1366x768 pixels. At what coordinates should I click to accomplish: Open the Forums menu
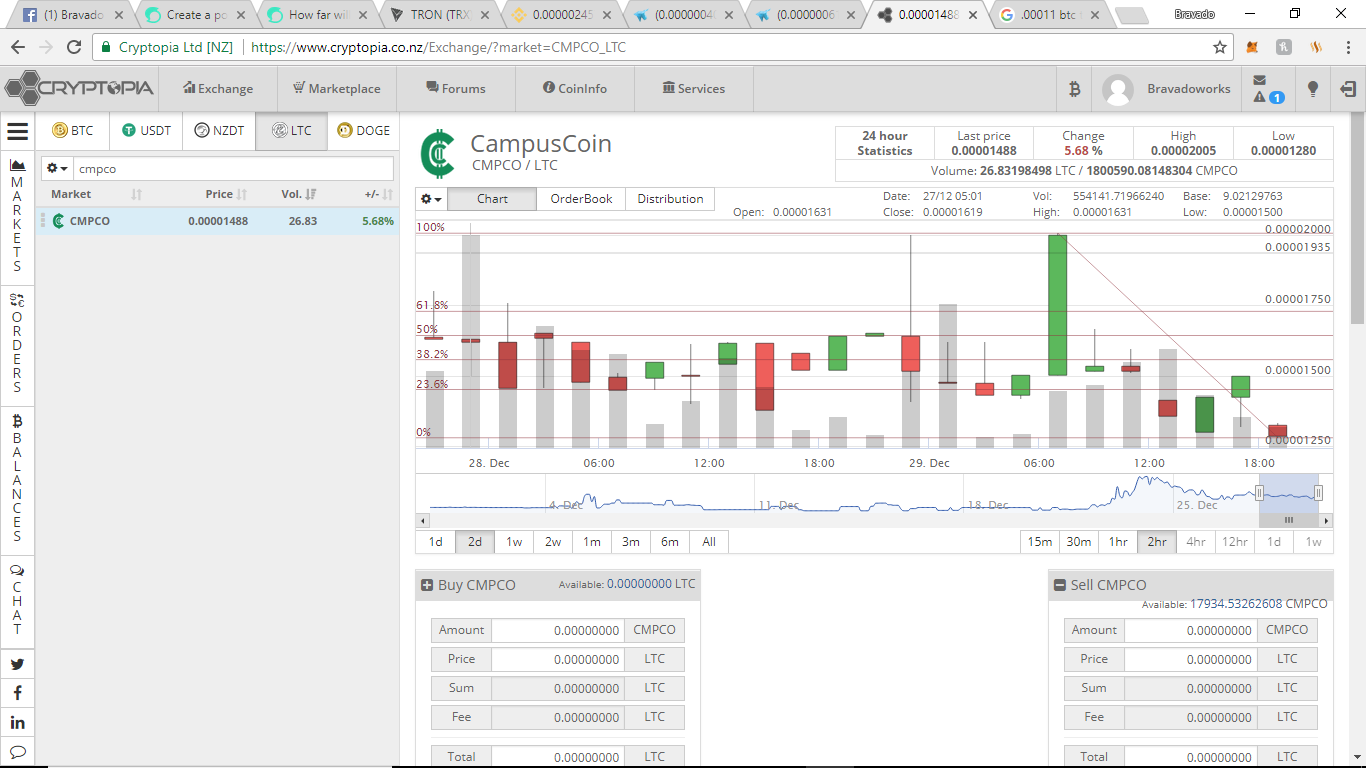point(456,89)
